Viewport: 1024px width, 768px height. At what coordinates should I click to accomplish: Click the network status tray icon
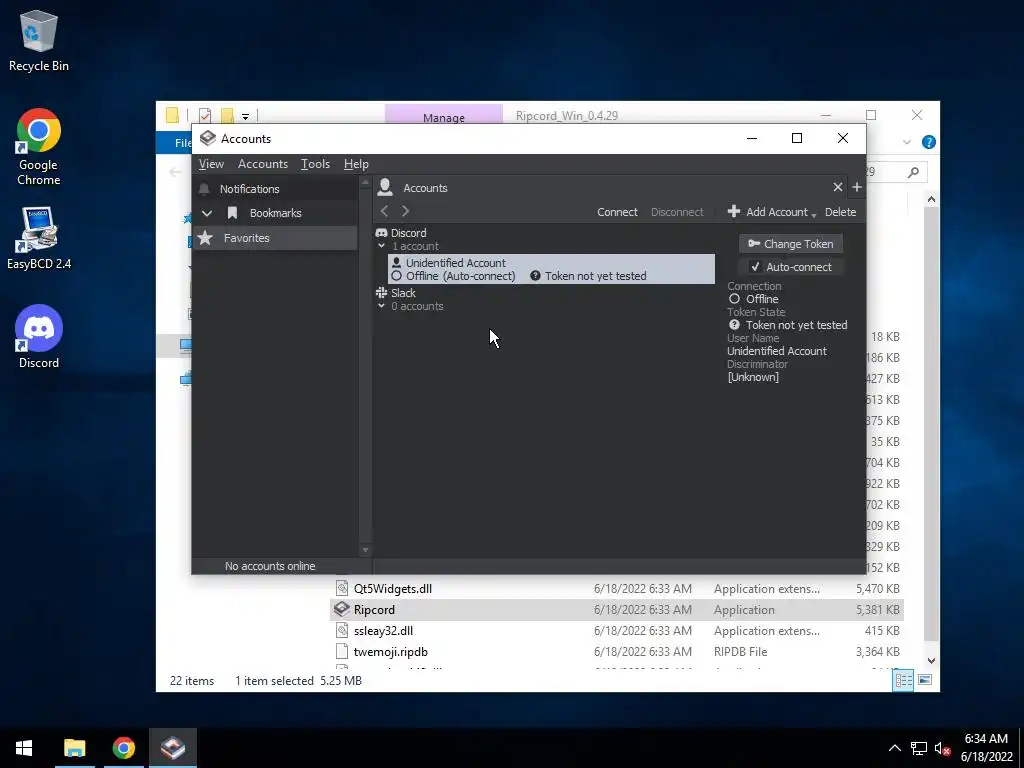click(919, 748)
